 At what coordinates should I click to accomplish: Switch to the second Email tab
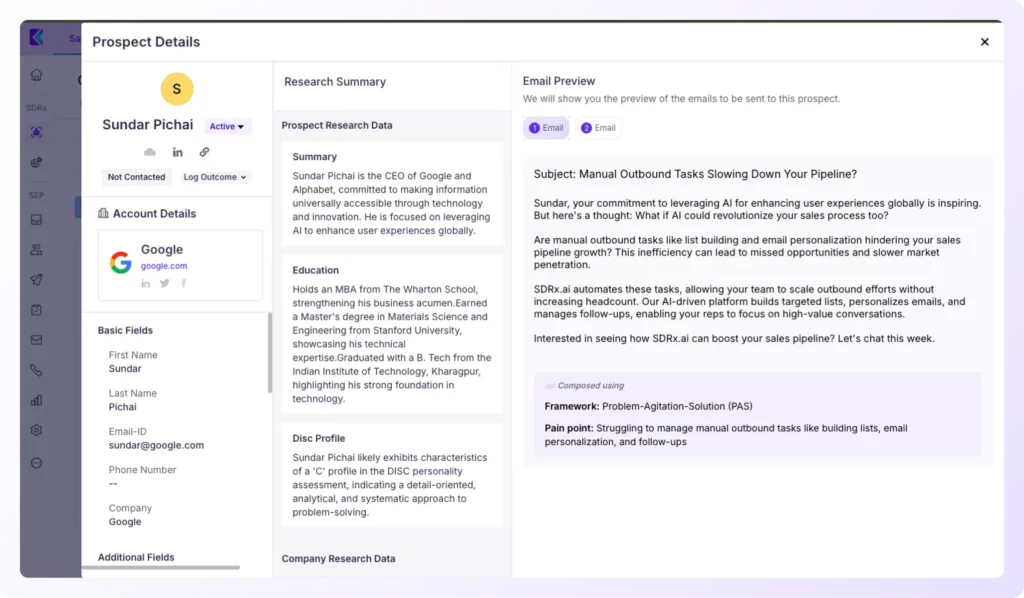598,128
